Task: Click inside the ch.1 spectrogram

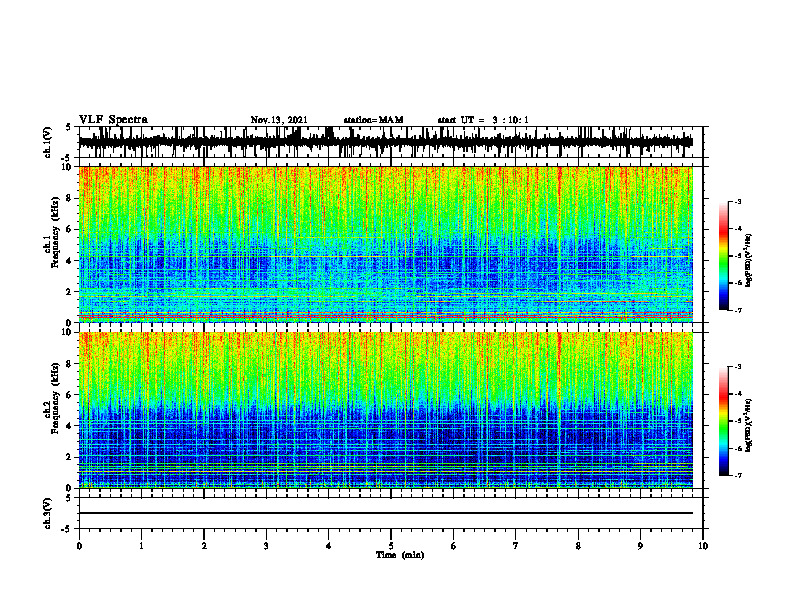Action: [386, 244]
